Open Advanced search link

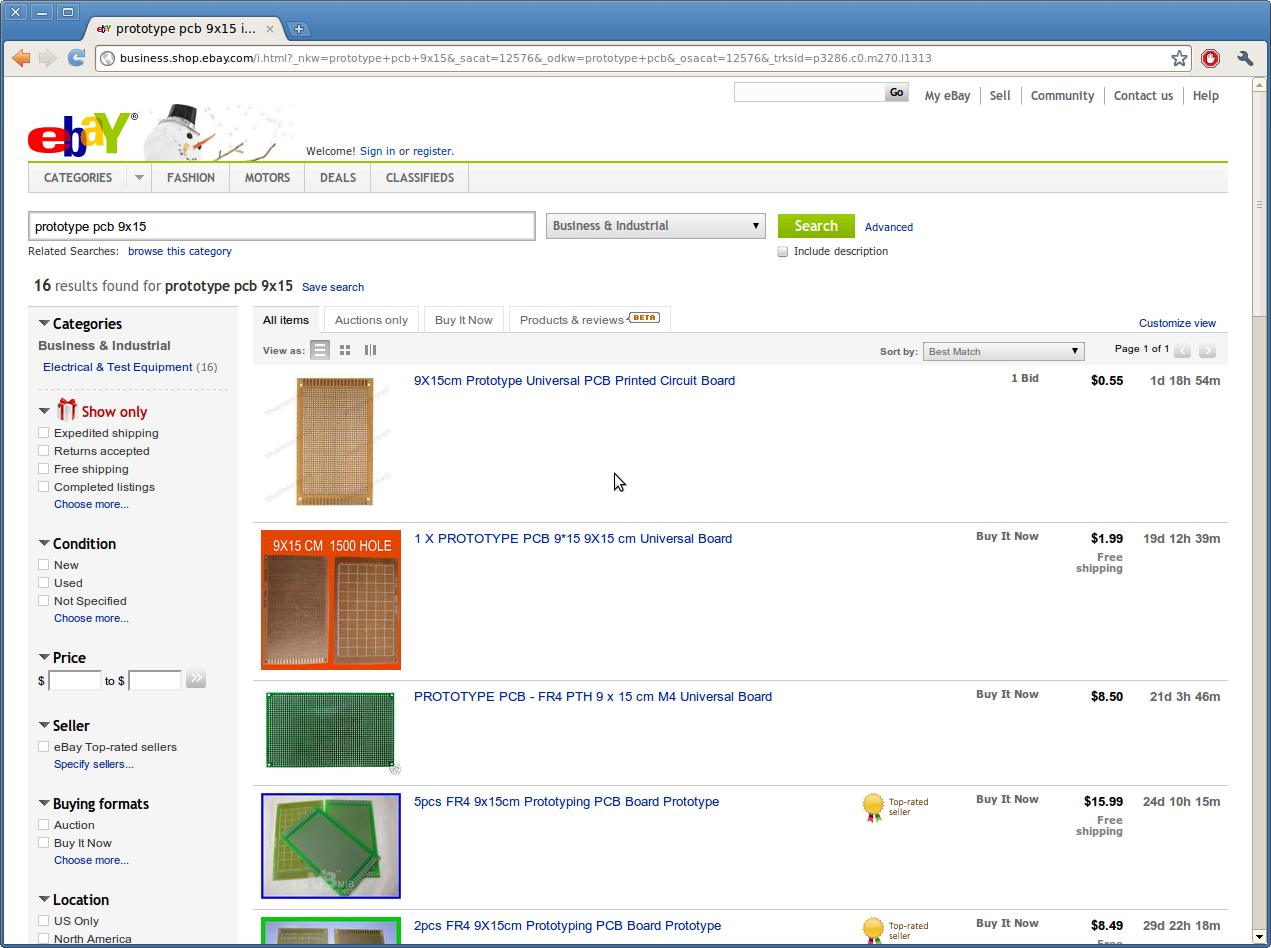(x=889, y=227)
